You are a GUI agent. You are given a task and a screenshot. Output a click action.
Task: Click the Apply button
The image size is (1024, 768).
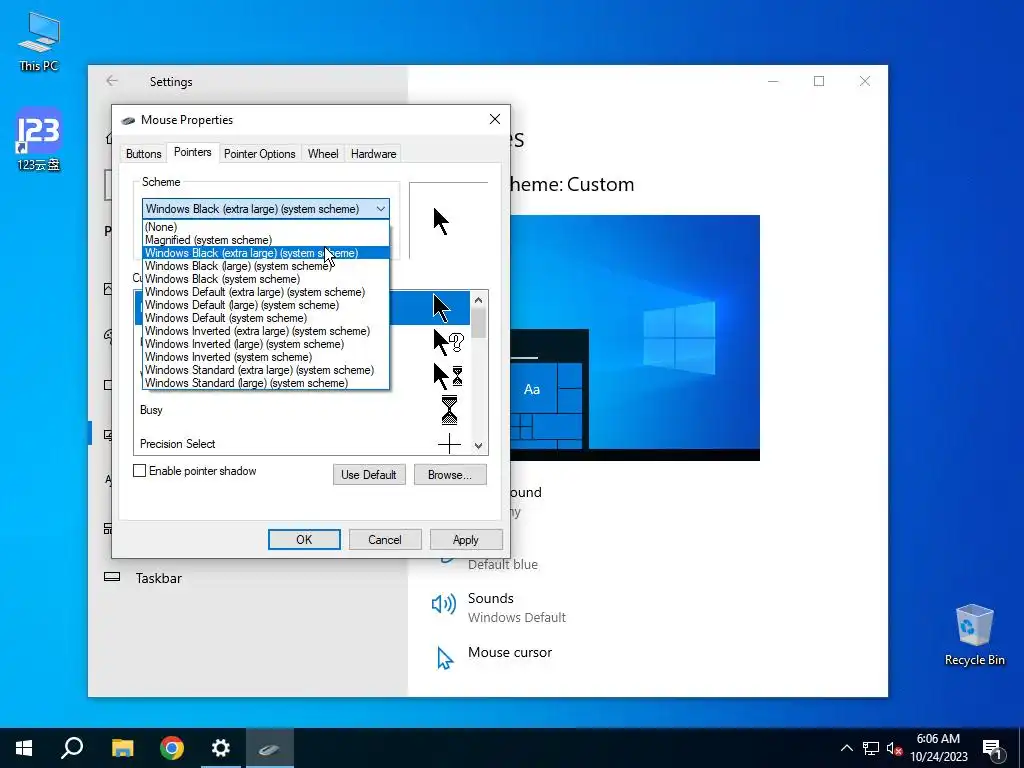tap(466, 539)
